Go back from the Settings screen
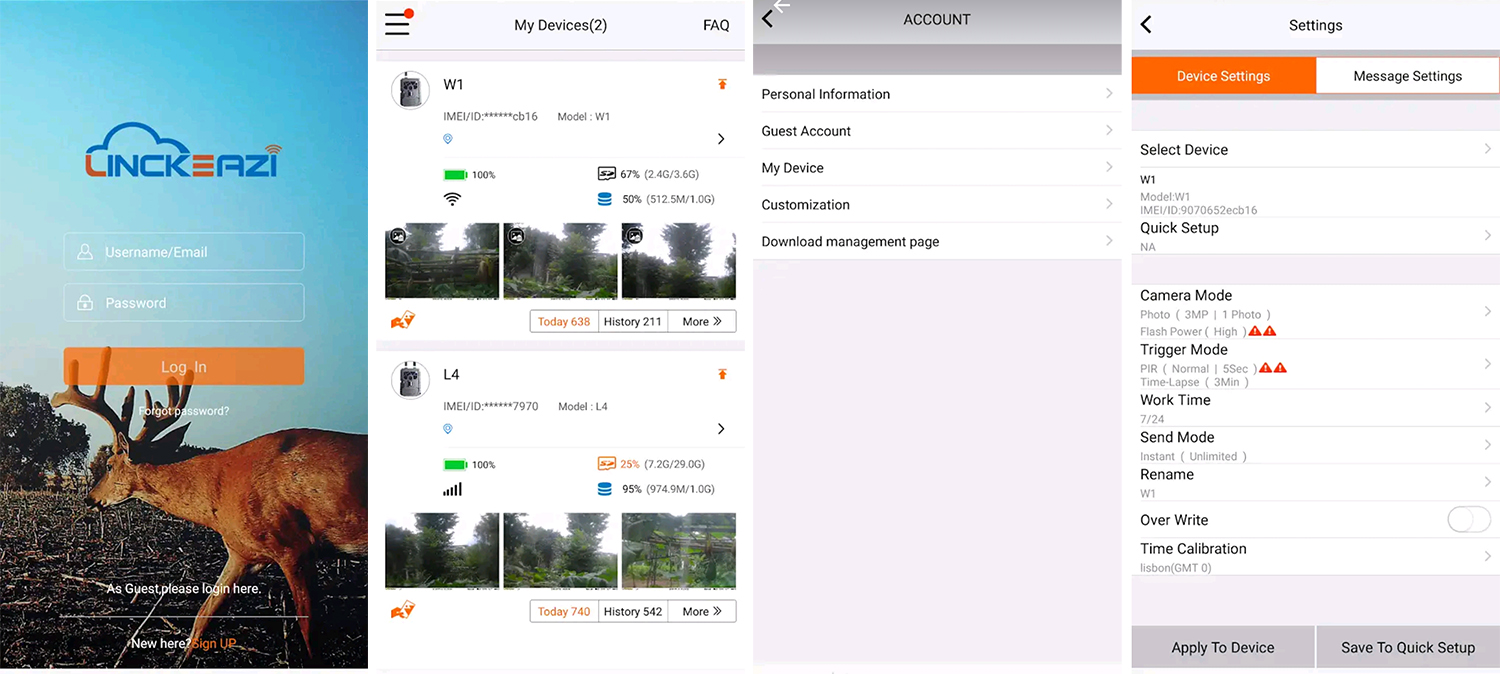 [x=1146, y=25]
